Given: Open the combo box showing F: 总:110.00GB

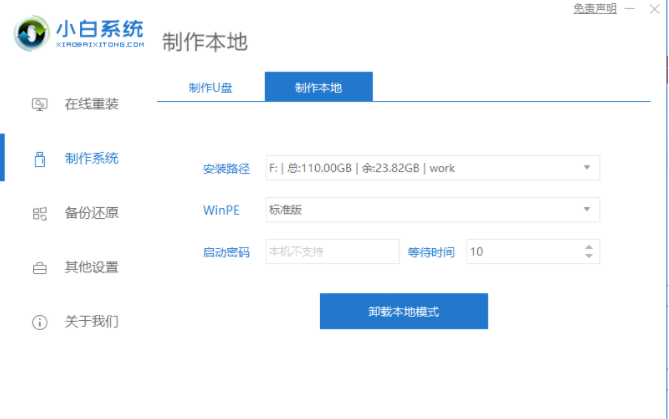Looking at the screenshot, I should point(433,168).
